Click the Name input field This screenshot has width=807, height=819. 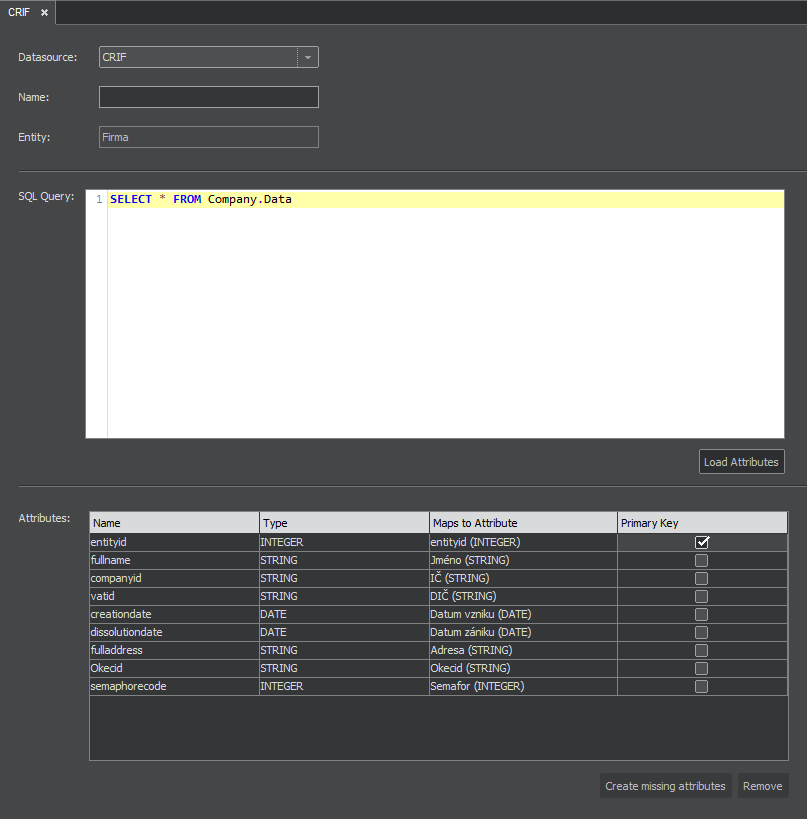coord(208,96)
